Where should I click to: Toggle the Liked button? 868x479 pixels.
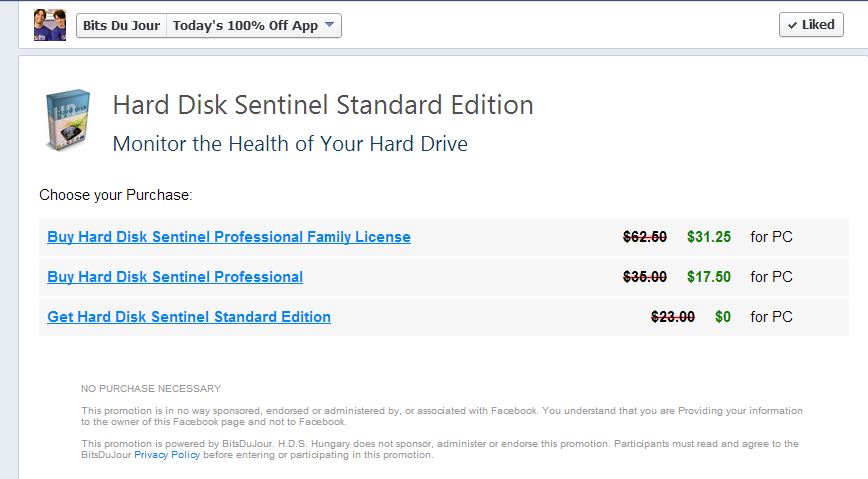[x=811, y=25]
